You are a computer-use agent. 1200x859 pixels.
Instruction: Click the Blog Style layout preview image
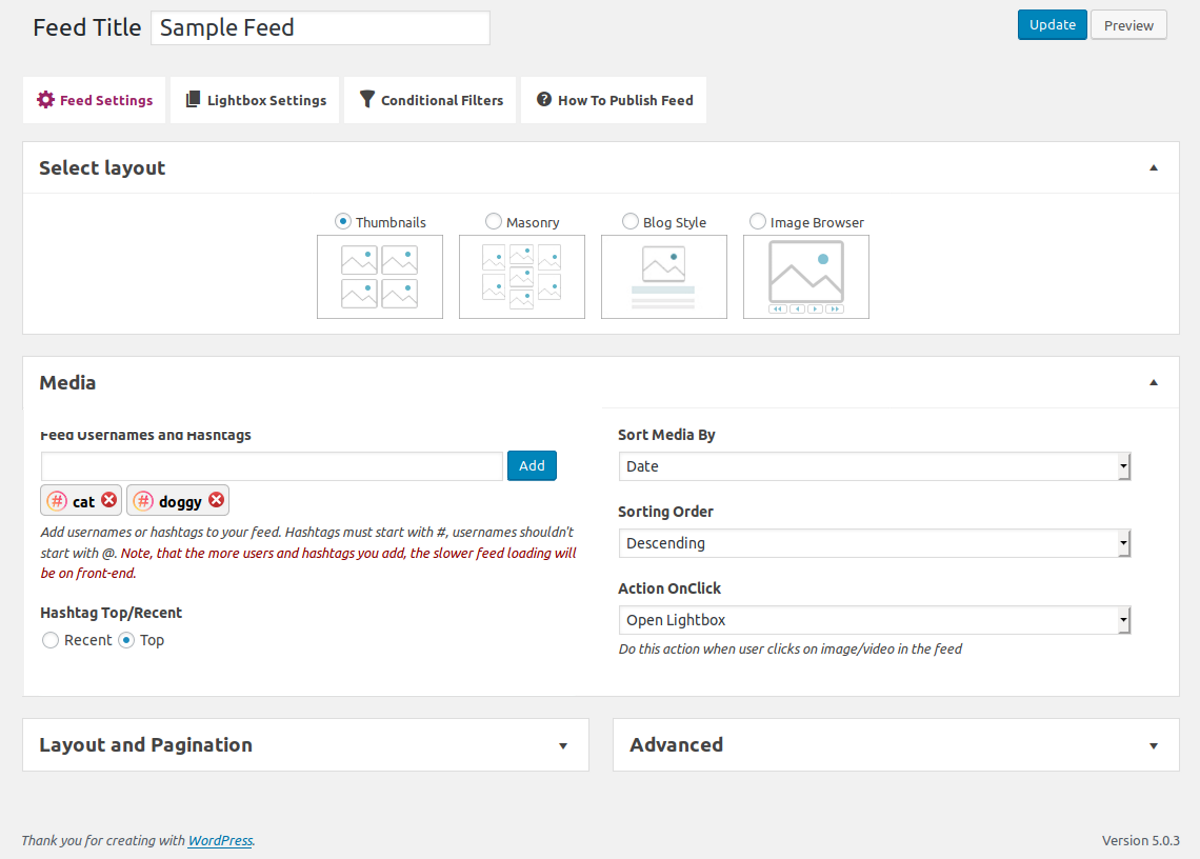pos(664,277)
